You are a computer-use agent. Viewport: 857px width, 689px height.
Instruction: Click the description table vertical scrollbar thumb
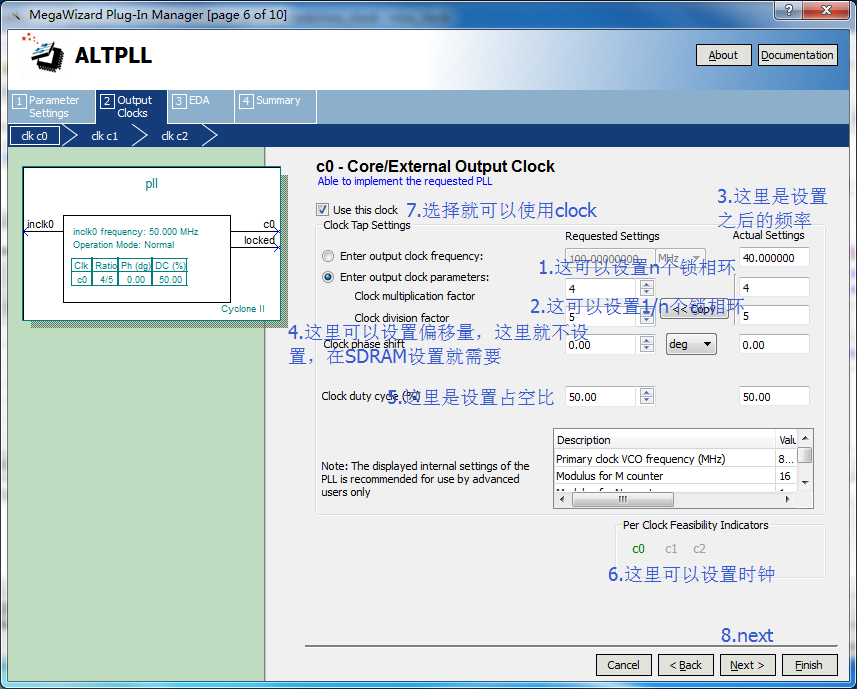805,455
